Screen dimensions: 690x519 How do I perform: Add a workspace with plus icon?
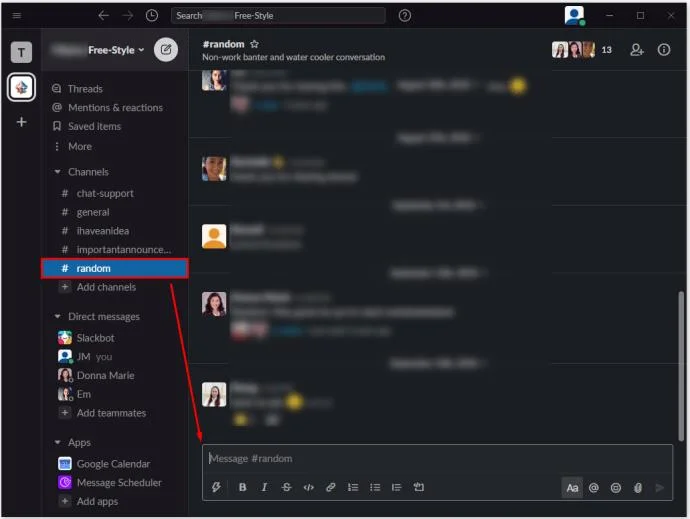click(x=21, y=121)
